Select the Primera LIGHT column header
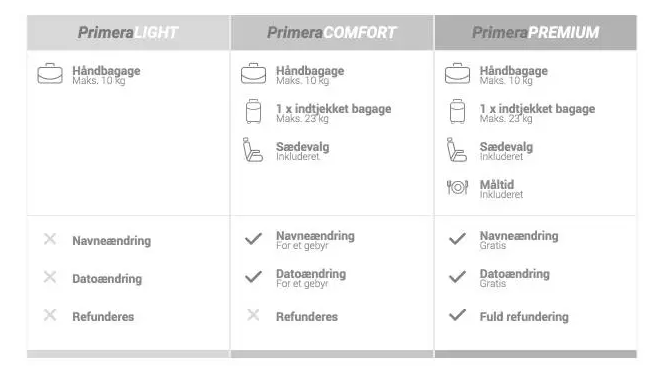Image resolution: width=668 pixels, height=370 pixels. [x=128, y=33]
